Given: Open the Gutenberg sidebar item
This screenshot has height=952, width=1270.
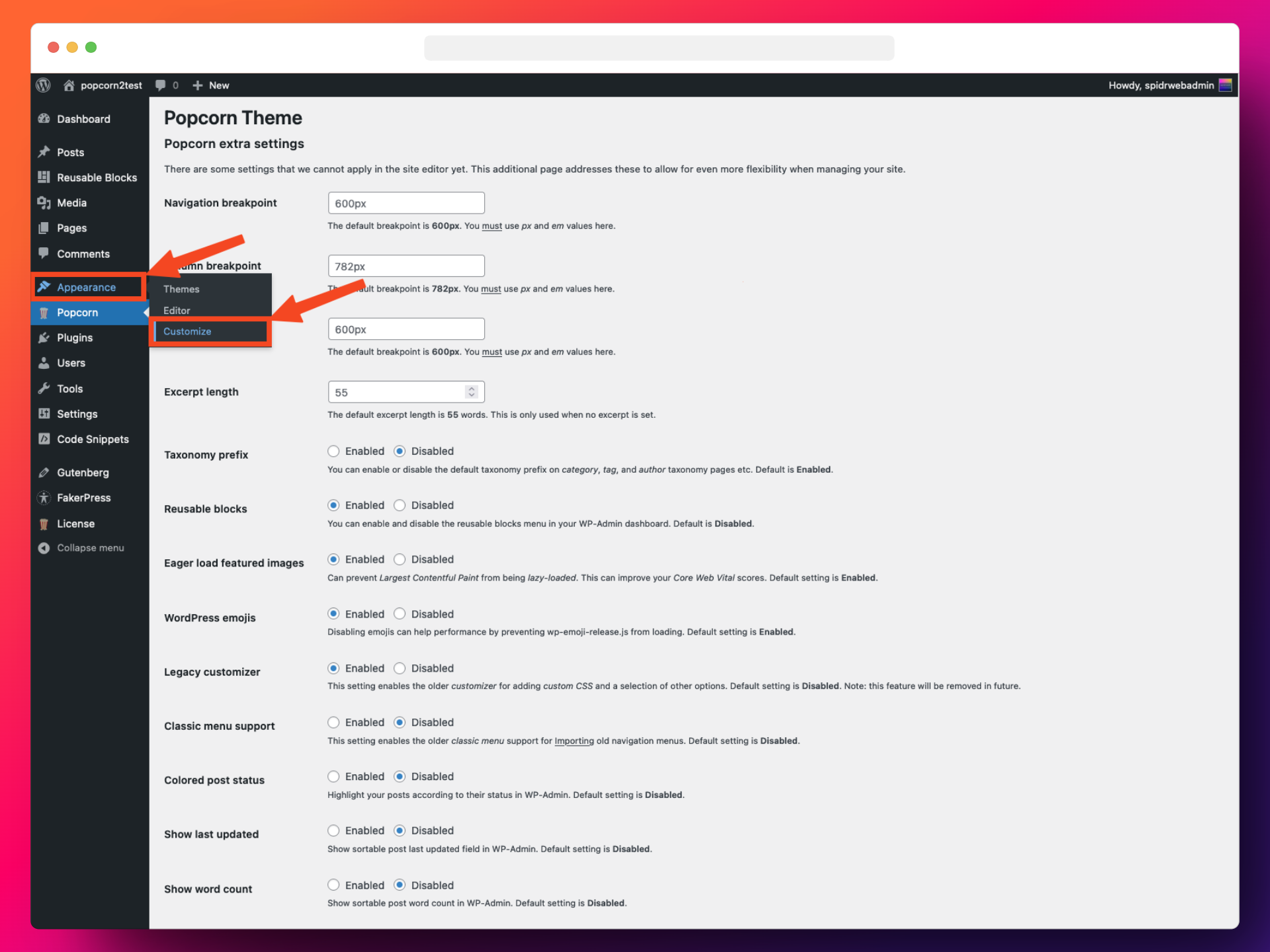Looking at the screenshot, I should [83, 472].
